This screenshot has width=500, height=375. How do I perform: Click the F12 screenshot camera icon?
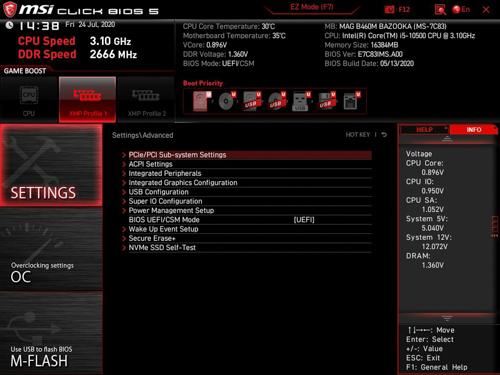389,9
